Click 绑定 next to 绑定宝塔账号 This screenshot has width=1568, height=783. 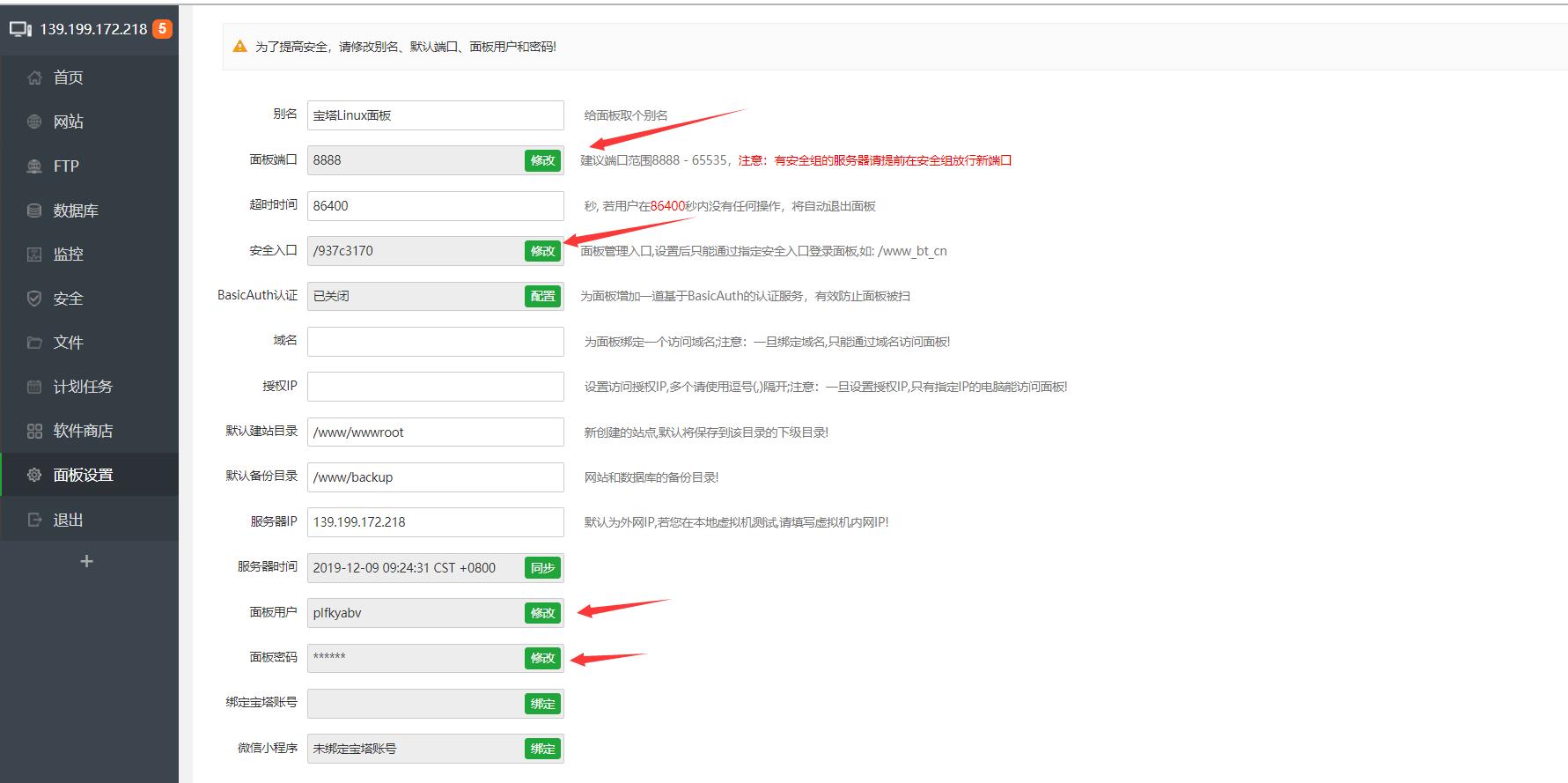click(542, 704)
